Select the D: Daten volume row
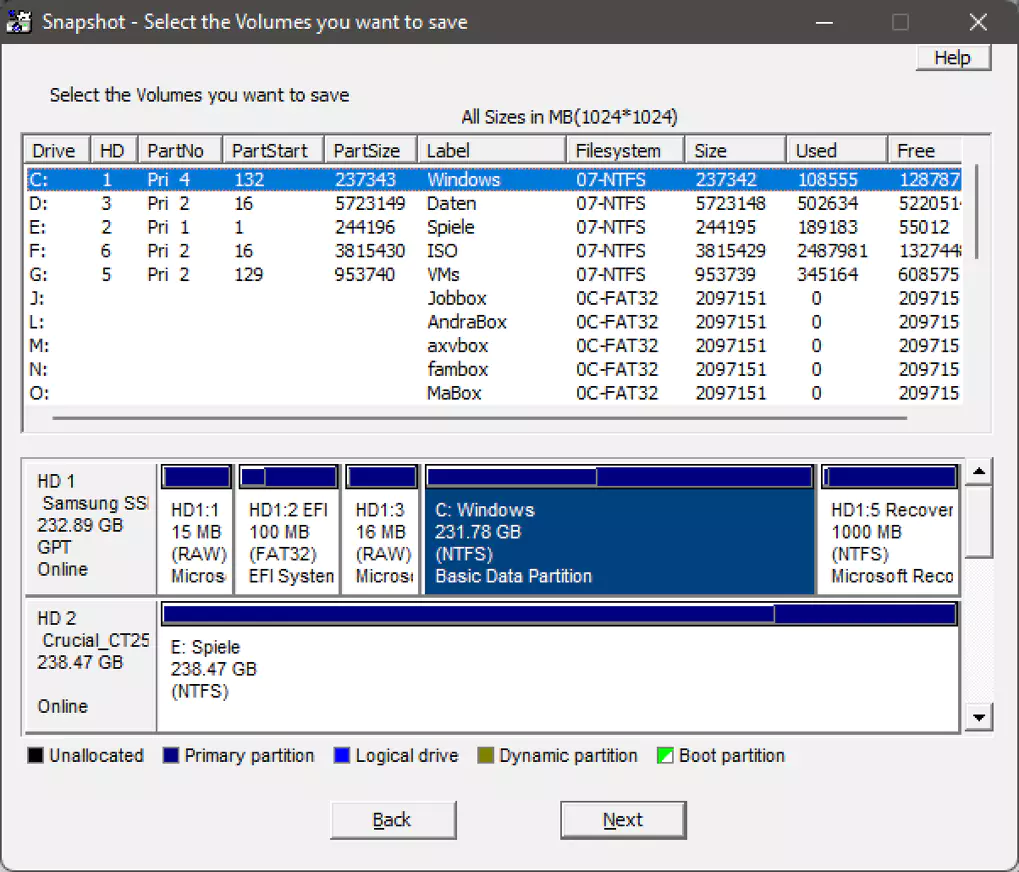The height and width of the screenshot is (872, 1019). click(493, 203)
